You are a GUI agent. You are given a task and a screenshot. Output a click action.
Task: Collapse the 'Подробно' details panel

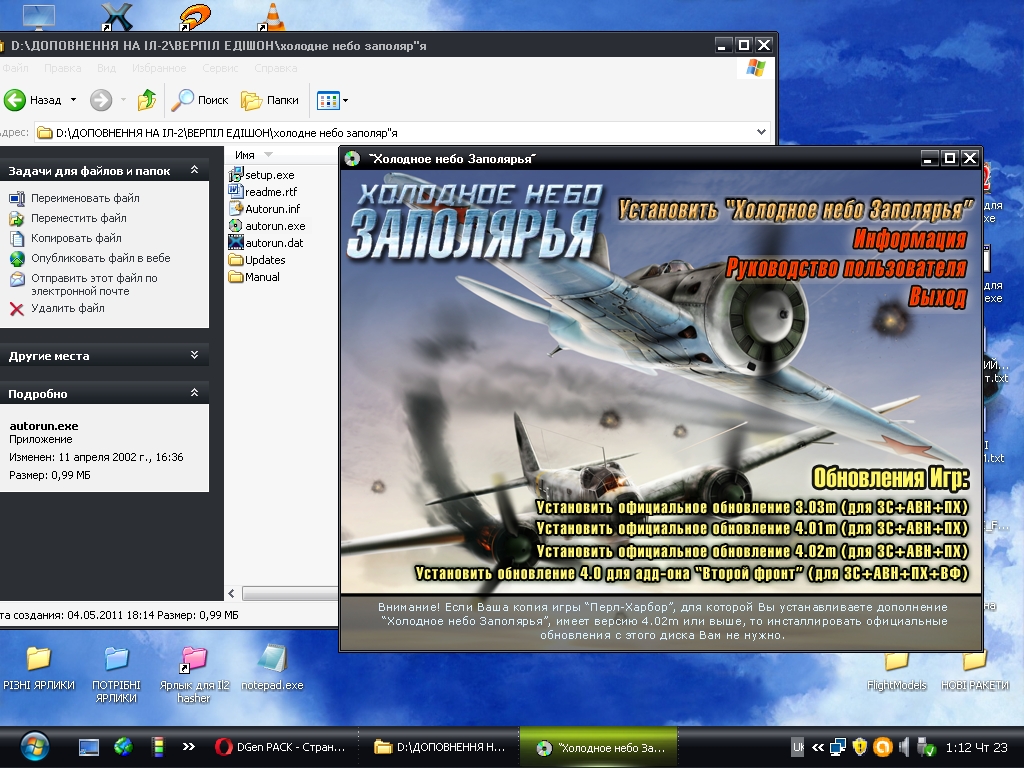(x=194, y=392)
